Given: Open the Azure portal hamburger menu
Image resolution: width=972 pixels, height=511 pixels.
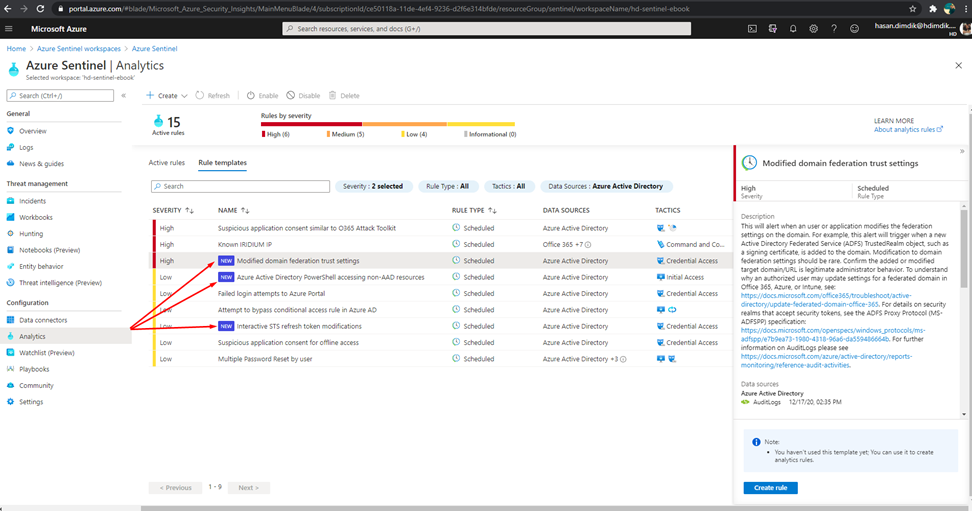Looking at the screenshot, I should pyautogui.click(x=9, y=29).
